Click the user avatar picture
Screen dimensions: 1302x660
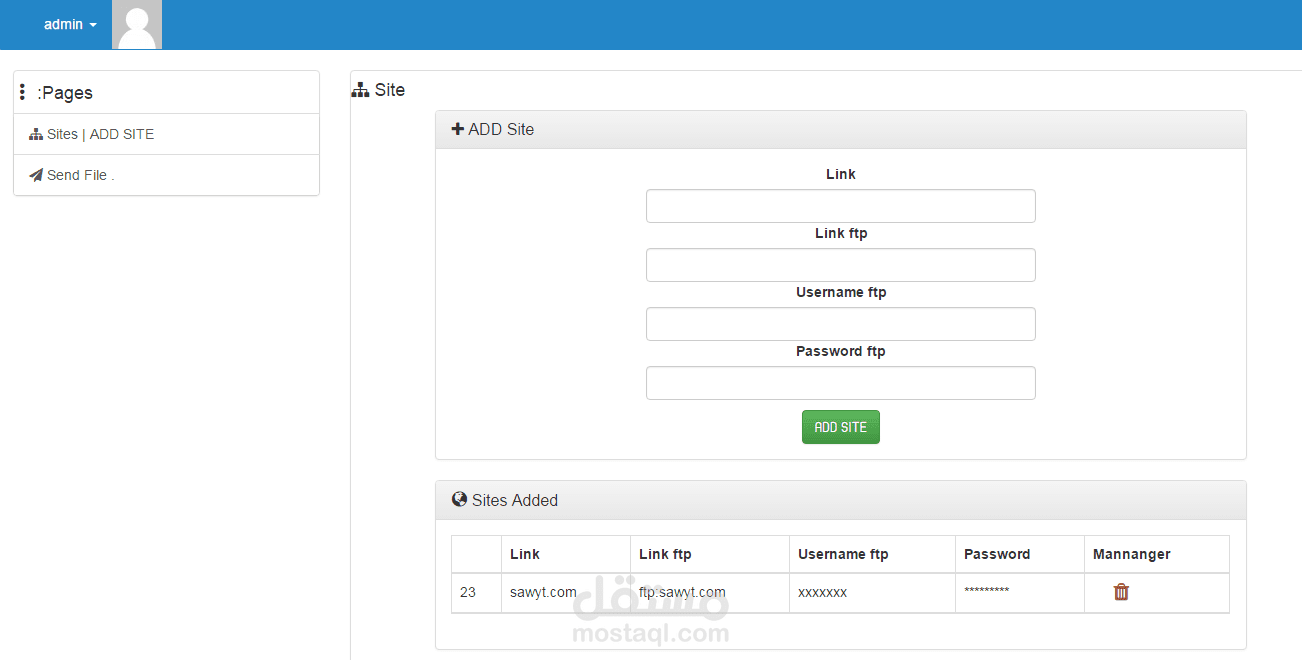(x=137, y=25)
